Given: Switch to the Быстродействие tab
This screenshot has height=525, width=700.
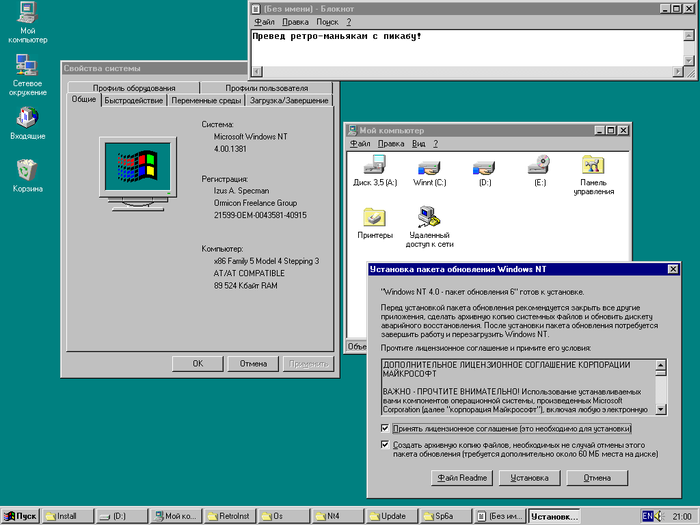Looking at the screenshot, I should (133, 101).
